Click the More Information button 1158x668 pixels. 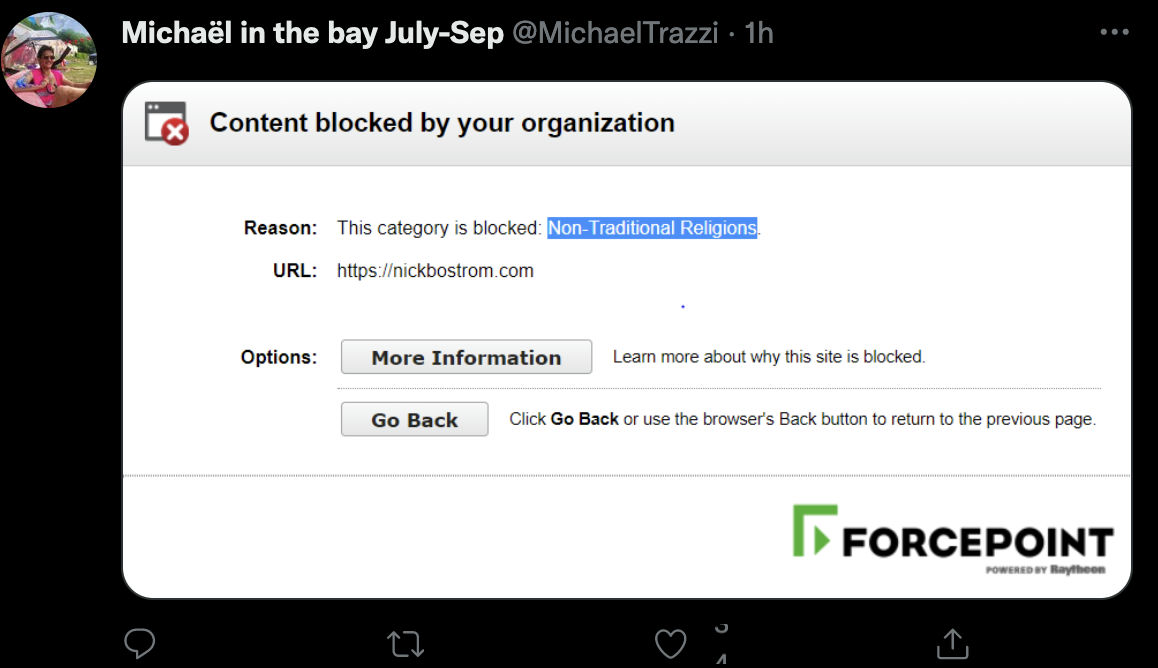pos(466,357)
